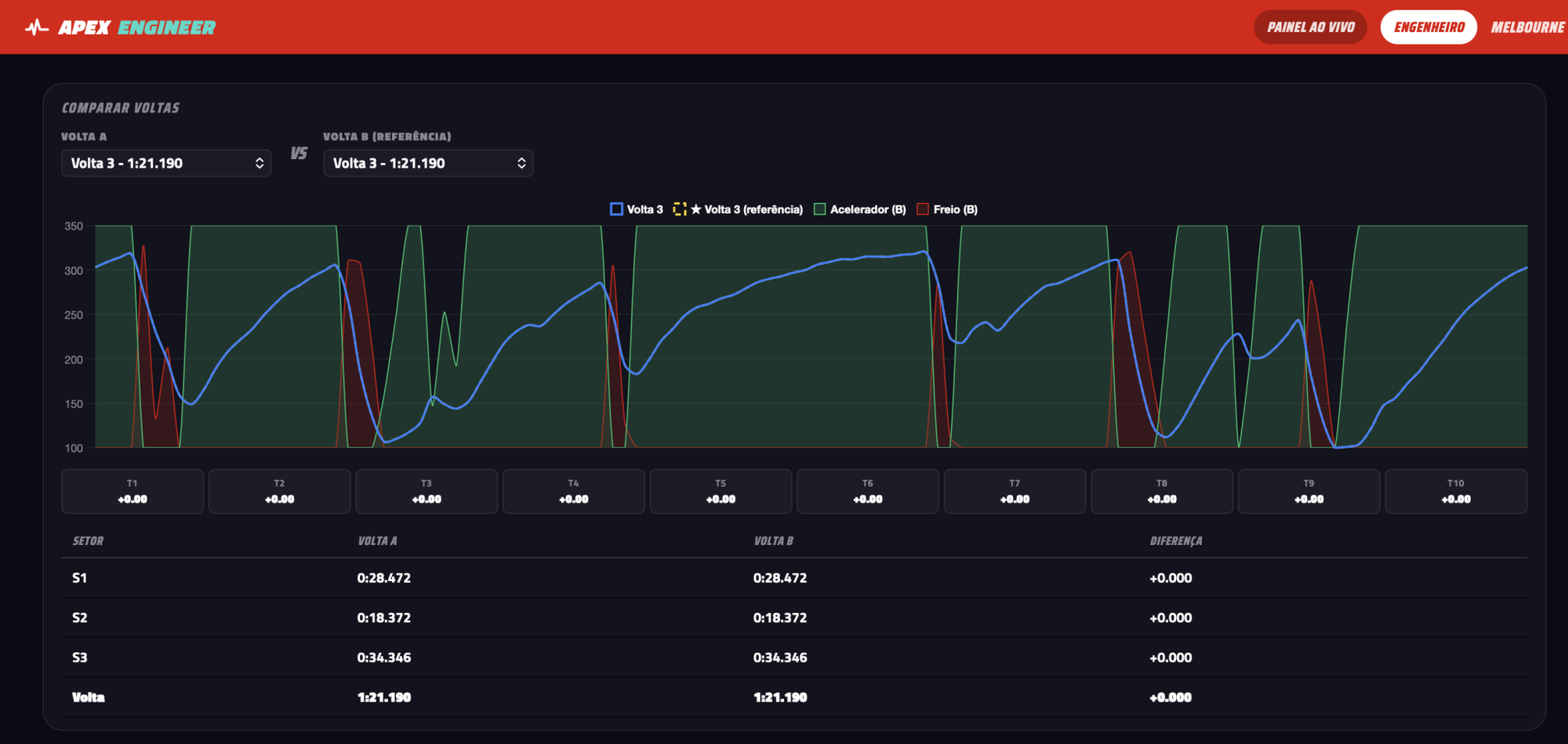Switch to Painel Ao Vivo tab

click(x=1311, y=27)
